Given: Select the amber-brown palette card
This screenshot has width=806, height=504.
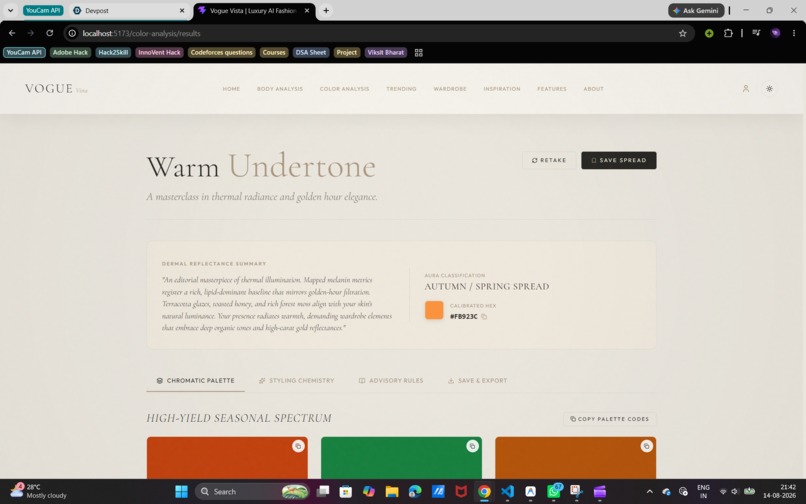Looking at the screenshot, I should (575, 458).
